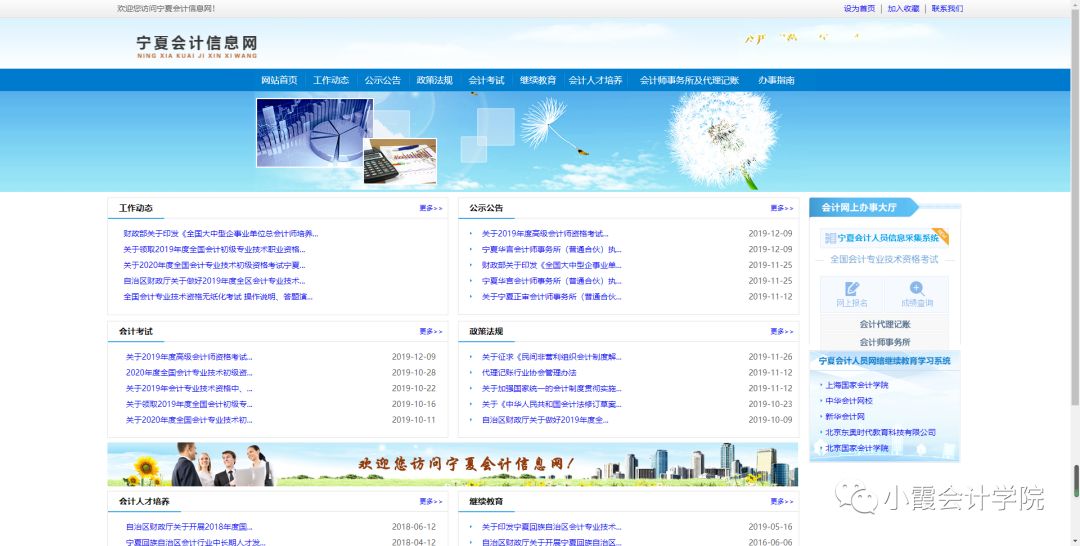Image resolution: width=1080 pixels, height=546 pixels.
Task: Click 加入收藏 link at top
Action: pos(904,9)
